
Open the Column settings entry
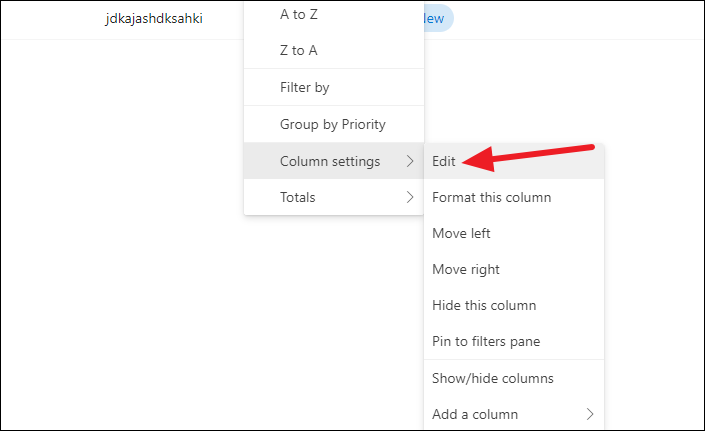click(x=329, y=161)
